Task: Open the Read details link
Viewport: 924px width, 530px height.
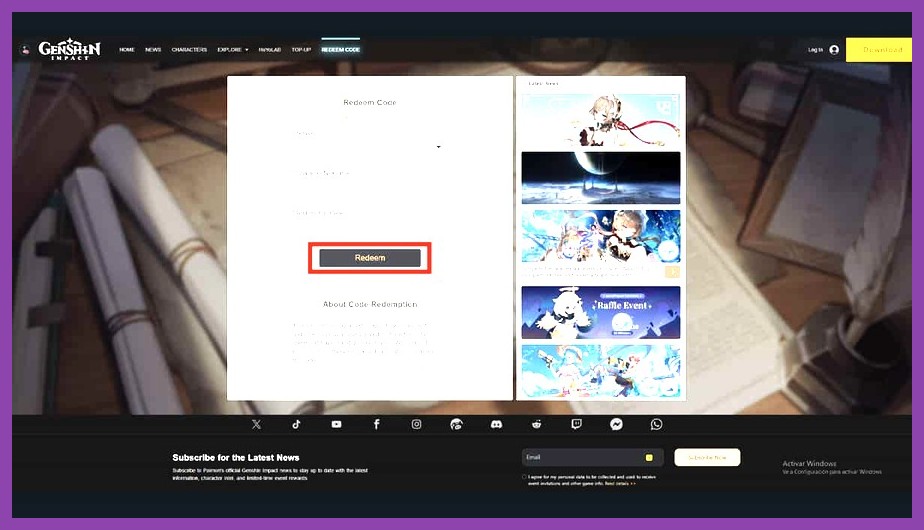Action: [x=621, y=483]
